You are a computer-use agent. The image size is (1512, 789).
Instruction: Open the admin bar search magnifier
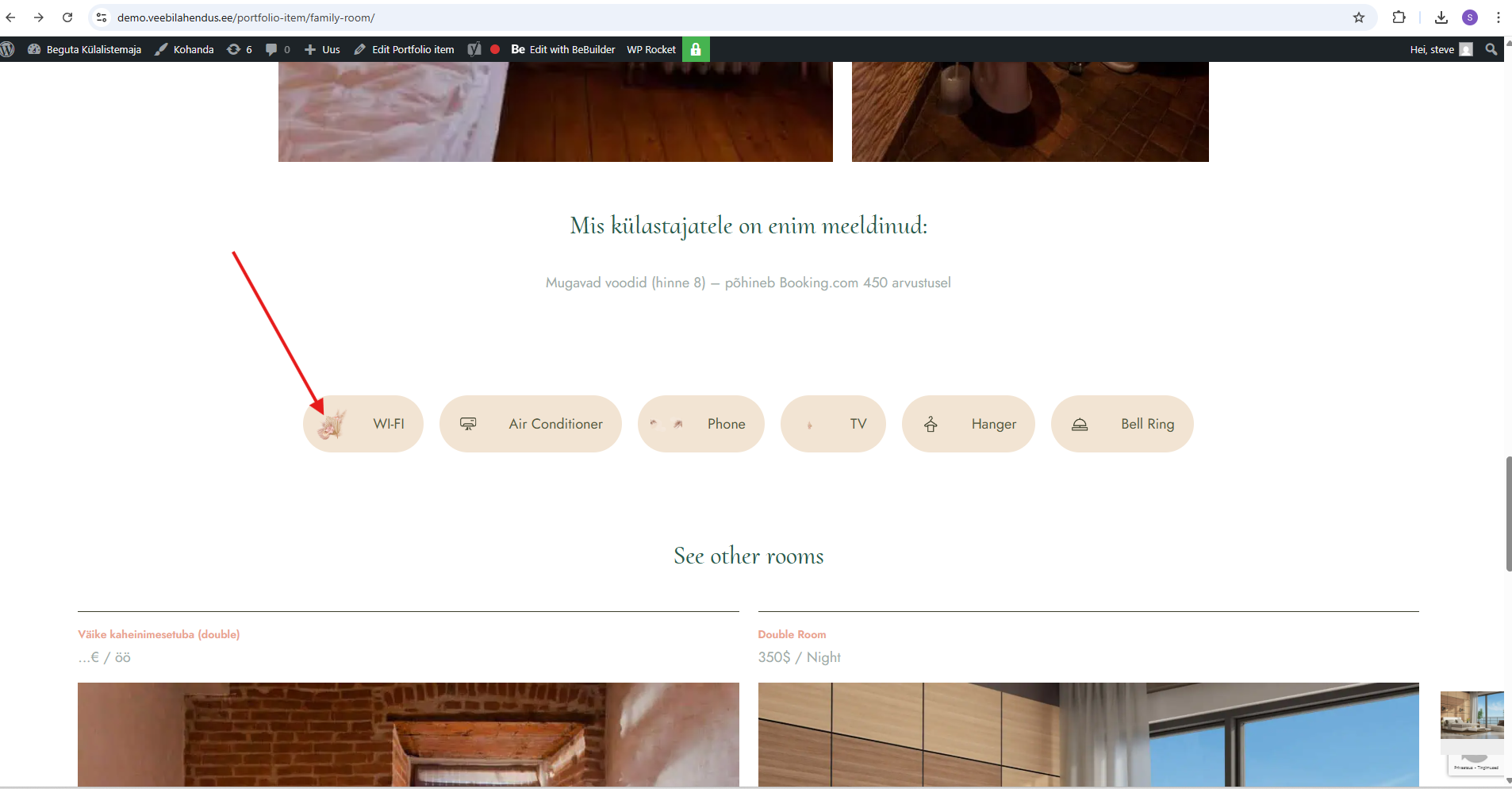[1491, 49]
